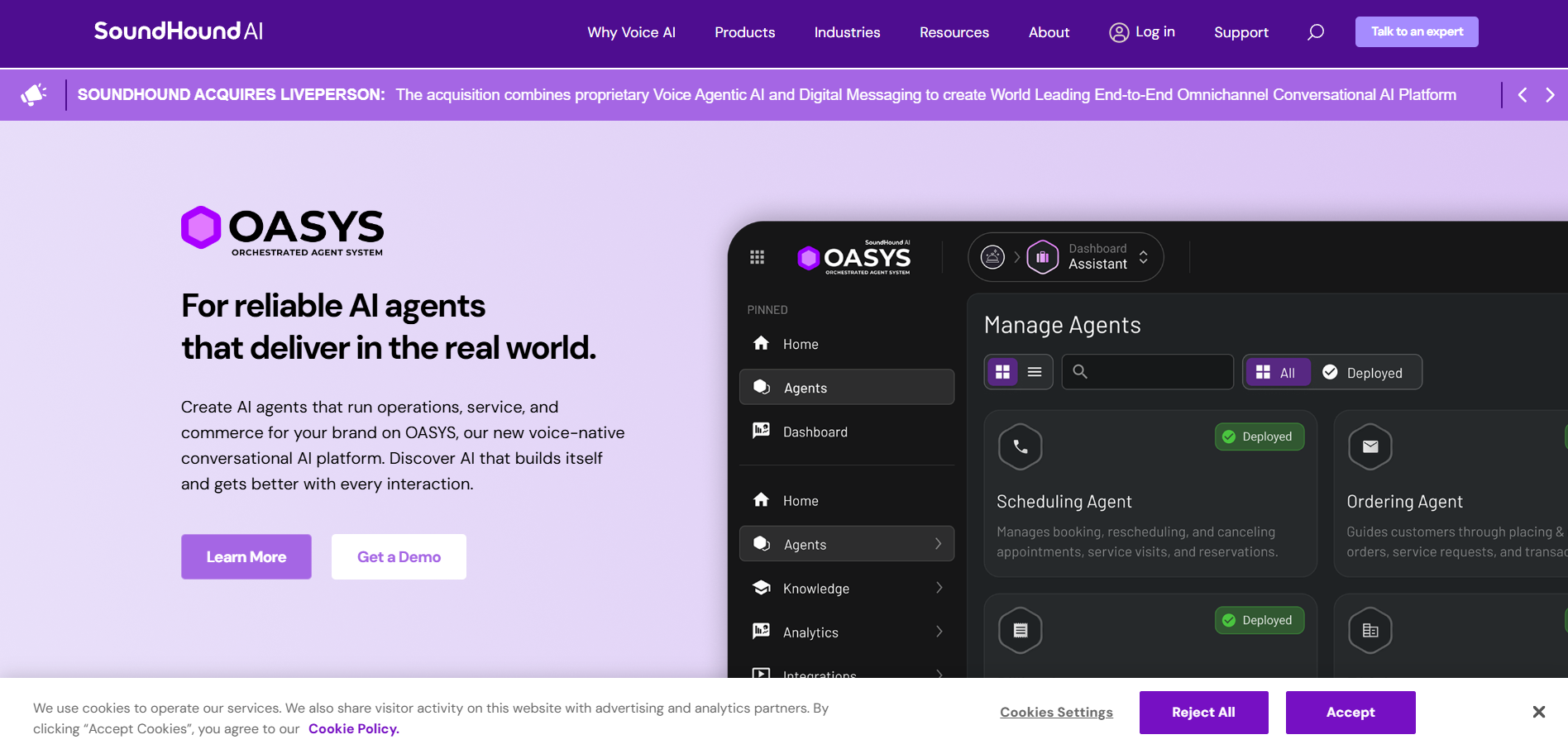The width and height of the screenshot is (1568, 749).
Task: Click the envelope icon on the Ordering Agent card
Action: tap(1370, 446)
